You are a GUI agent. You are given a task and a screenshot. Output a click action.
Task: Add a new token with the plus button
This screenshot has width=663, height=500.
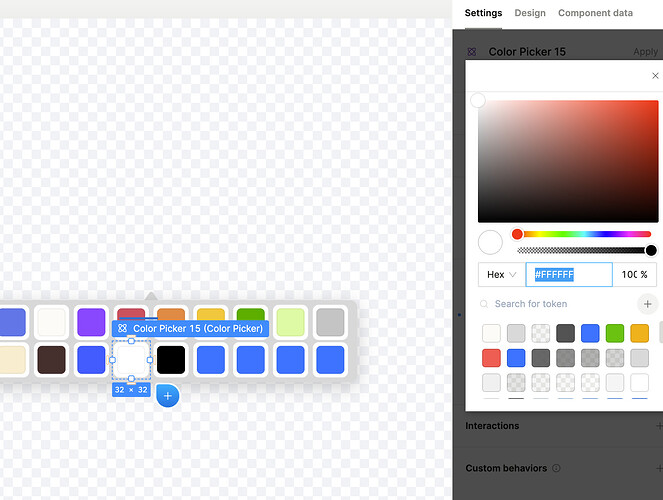coord(647,304)
